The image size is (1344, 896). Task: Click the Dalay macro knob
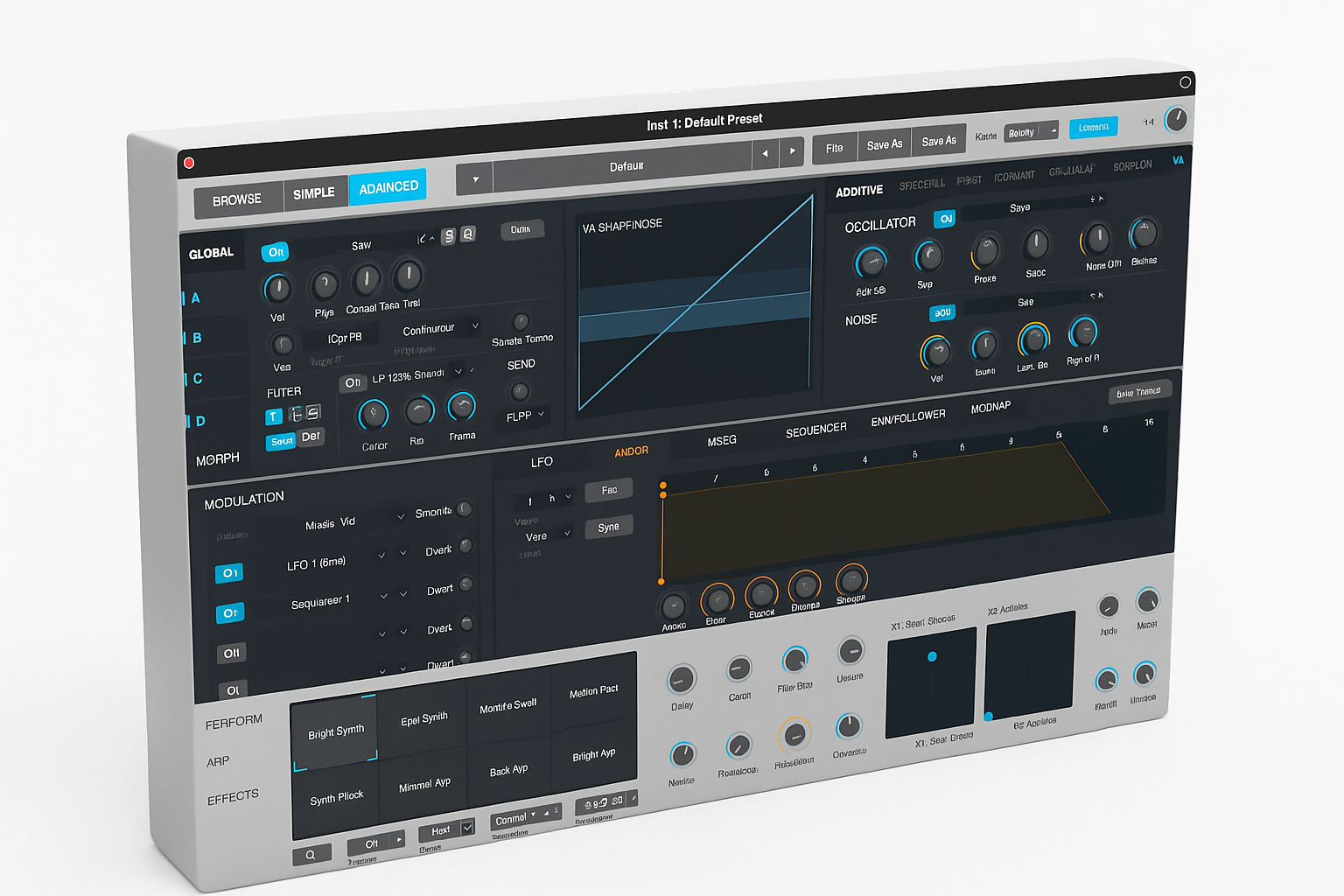[x=682, y=680]
